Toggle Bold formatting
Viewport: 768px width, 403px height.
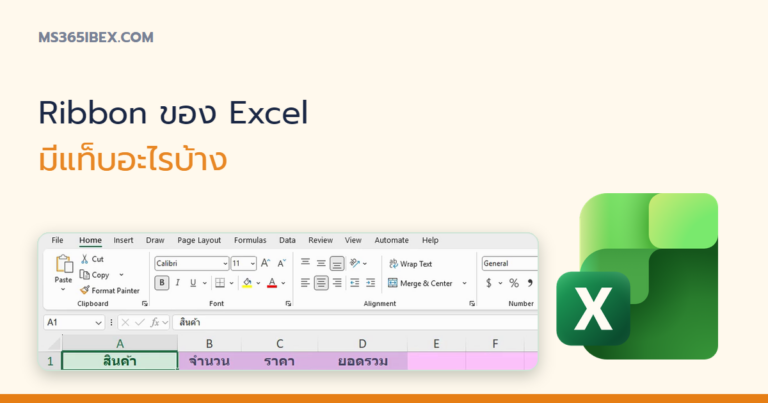point(162,283)
